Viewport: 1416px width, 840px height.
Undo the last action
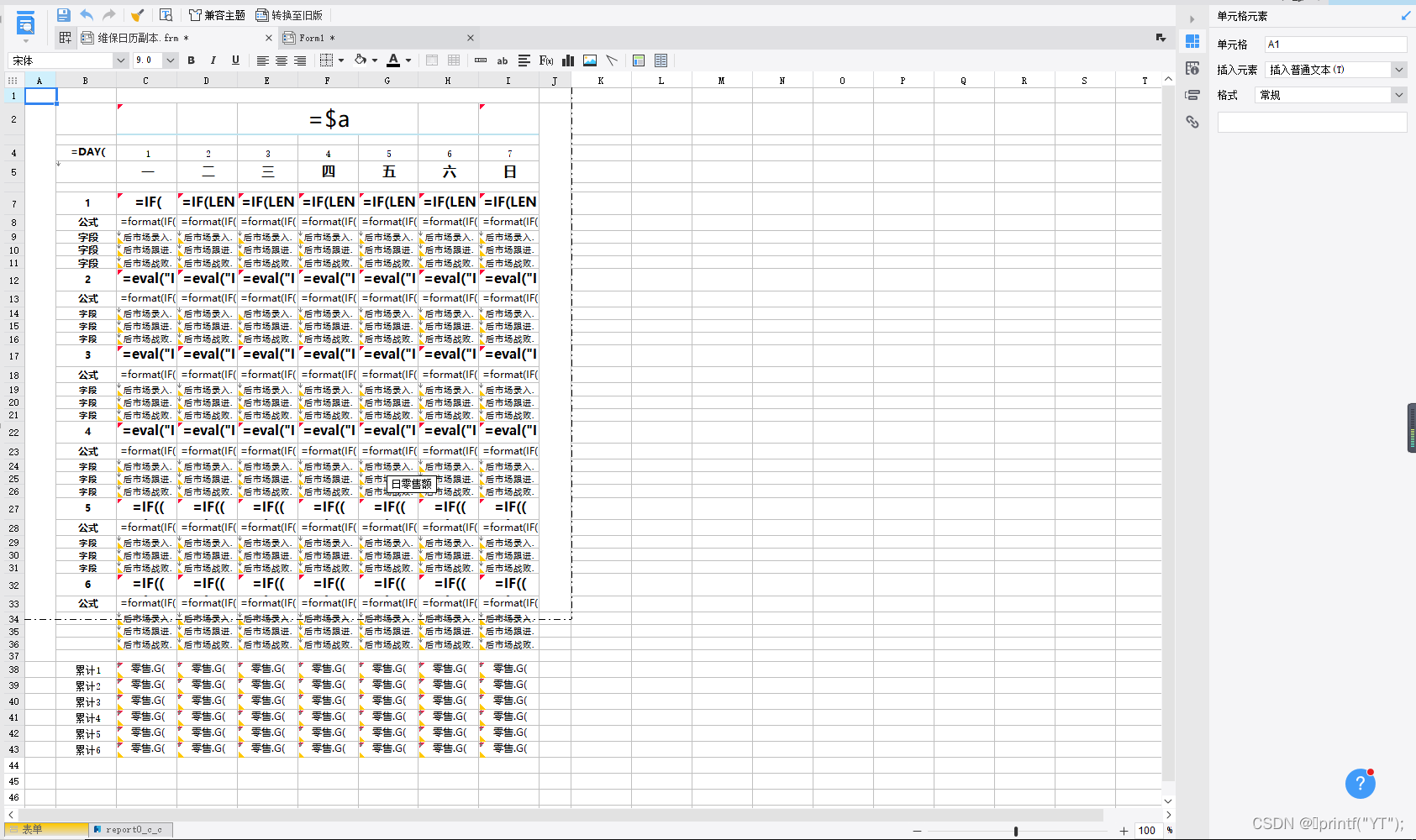pyautogui.click(x=87, y=15)
